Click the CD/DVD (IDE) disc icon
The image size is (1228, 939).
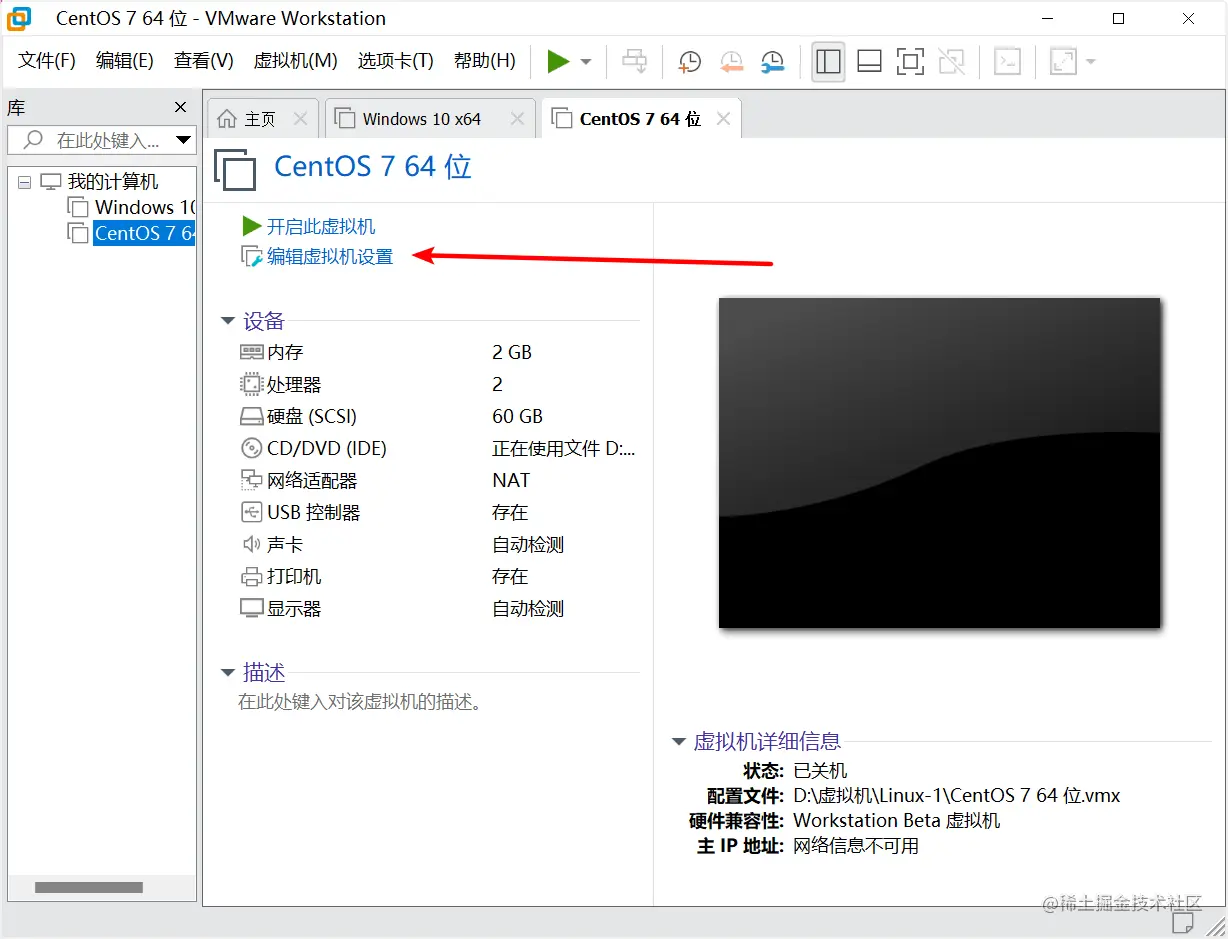pos(251,448)
